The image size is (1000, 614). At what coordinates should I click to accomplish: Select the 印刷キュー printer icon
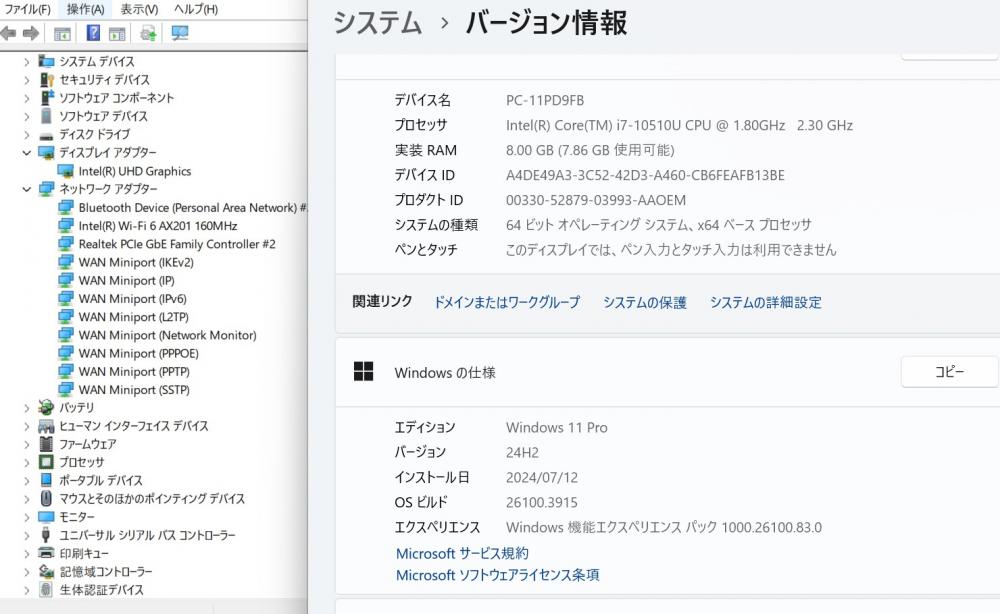pyautogui.click(x=46, y=553)
